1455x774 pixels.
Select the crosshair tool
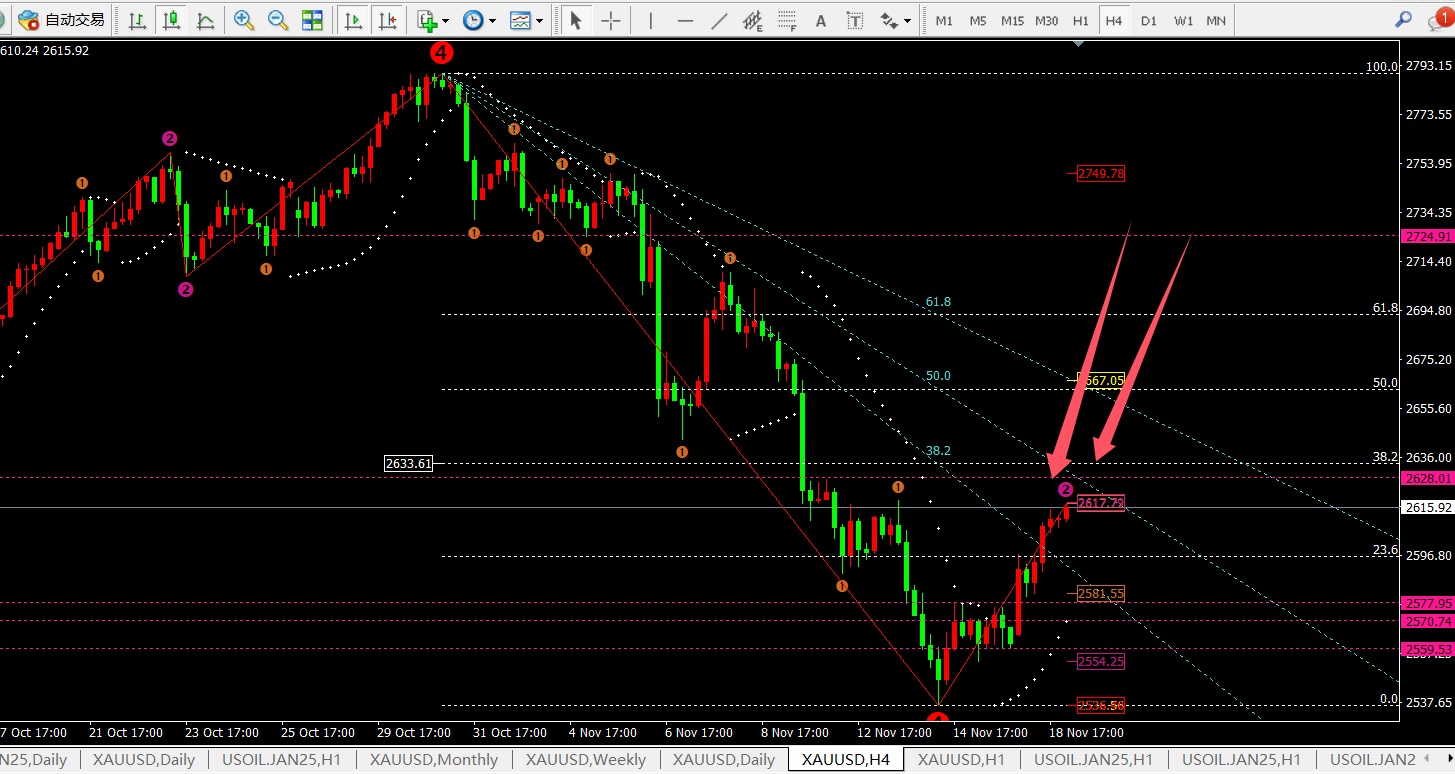(610, 20)
